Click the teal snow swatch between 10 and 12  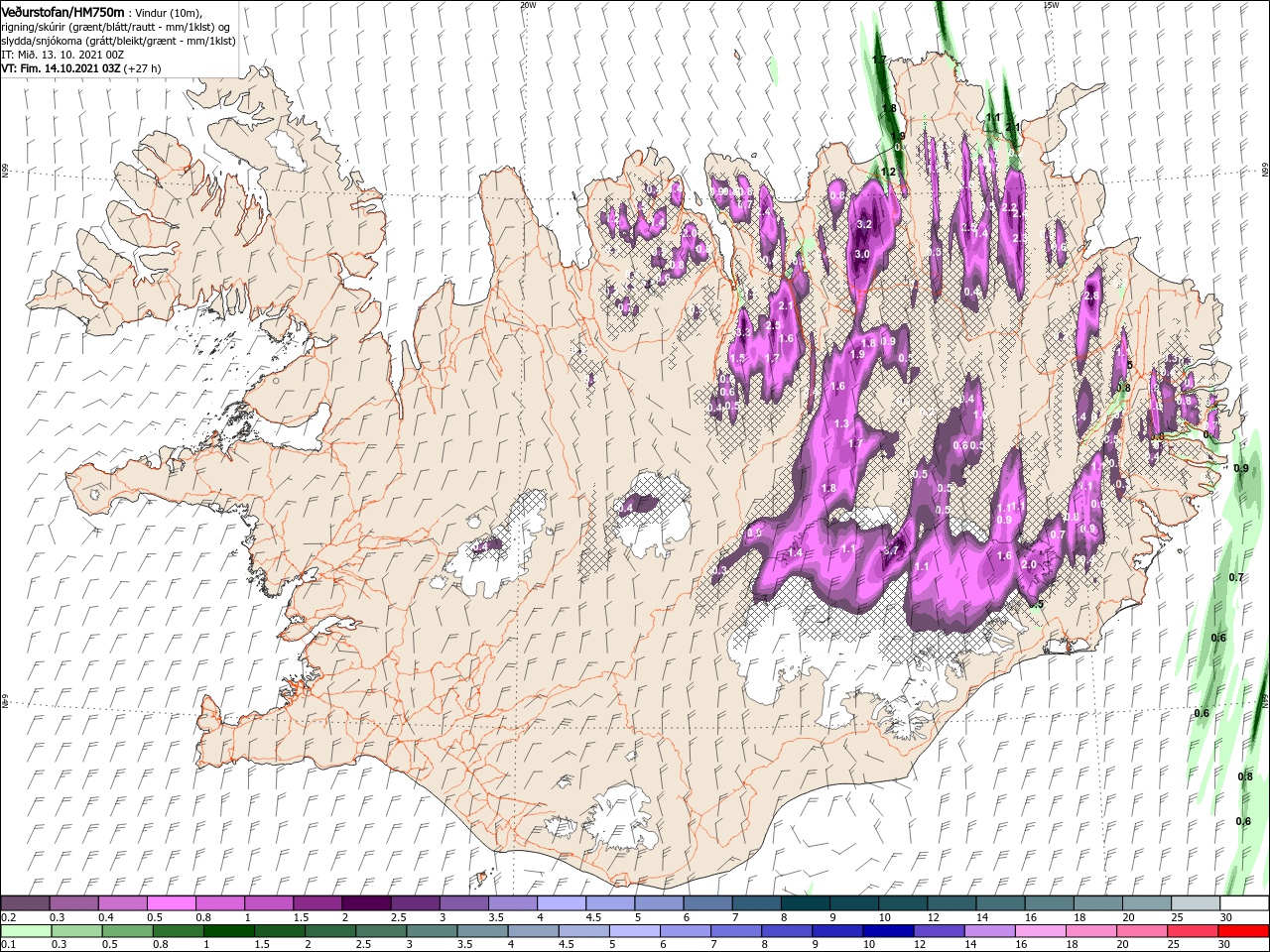tap(901, 903)
